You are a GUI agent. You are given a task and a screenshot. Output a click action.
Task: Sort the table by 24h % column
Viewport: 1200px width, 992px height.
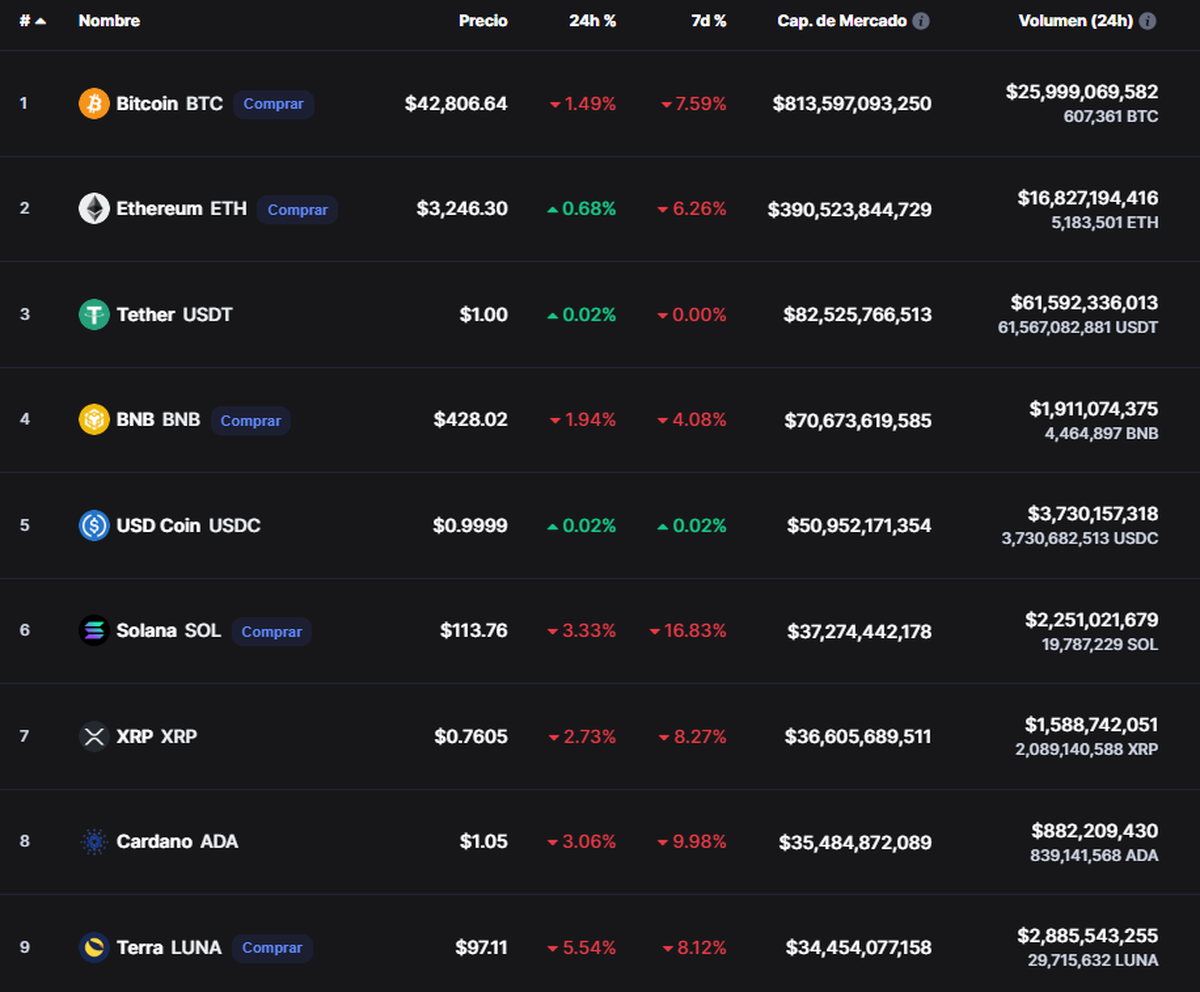click(x=592, y=20)
